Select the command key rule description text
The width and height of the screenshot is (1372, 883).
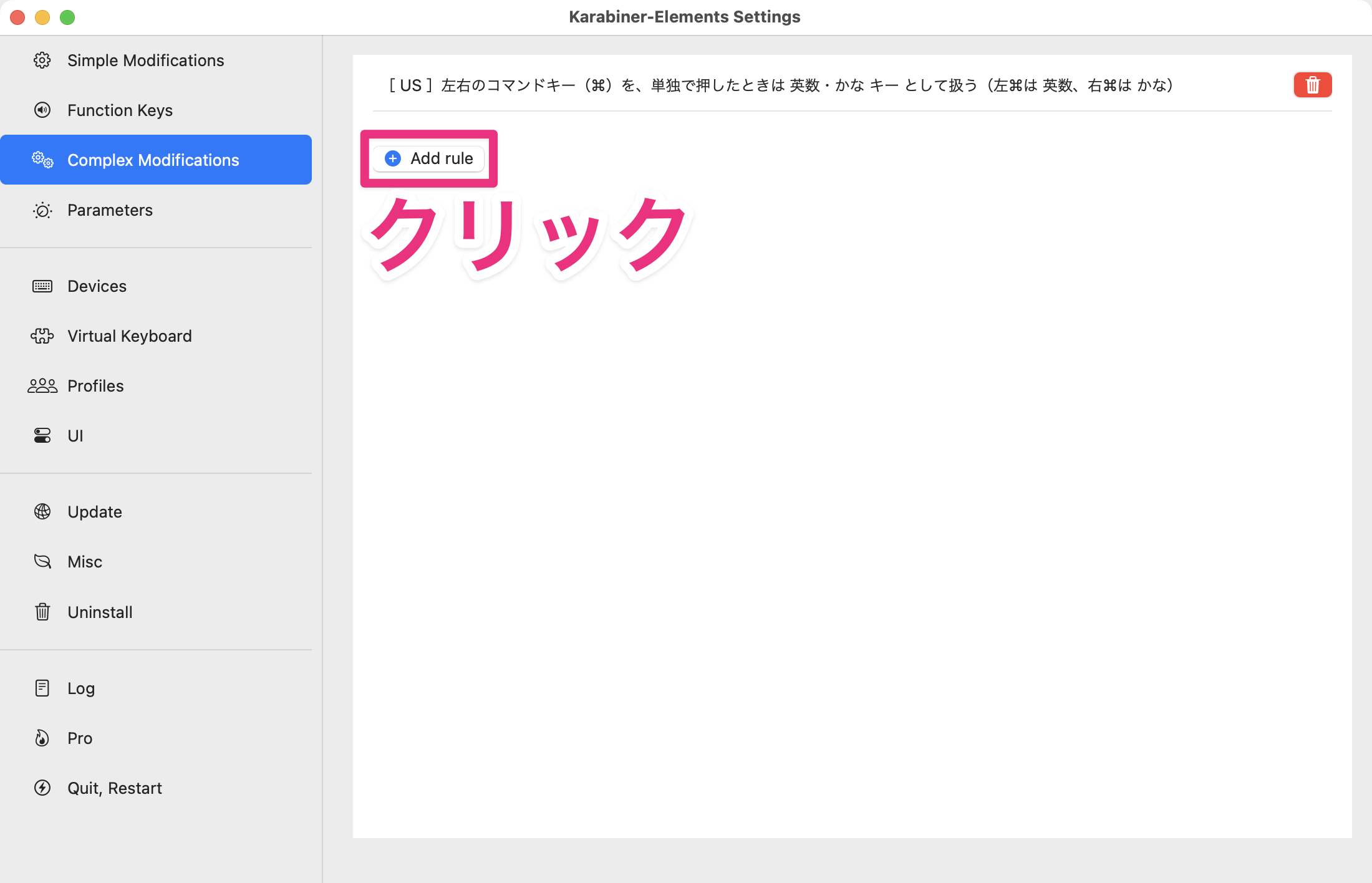[x=780, y=85]
